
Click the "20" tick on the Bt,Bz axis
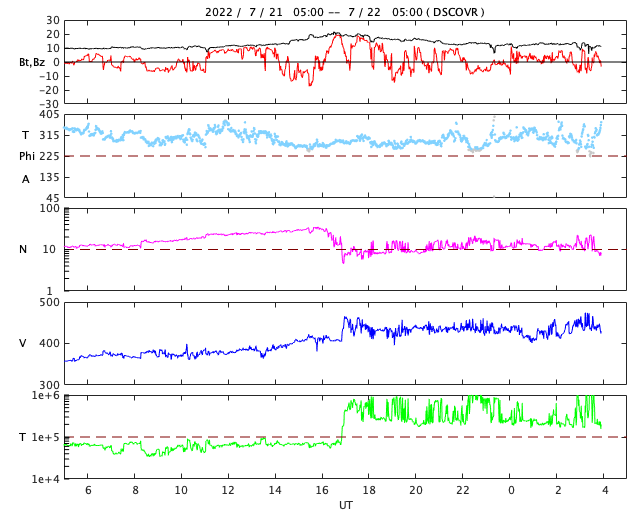tap(53, 34)
